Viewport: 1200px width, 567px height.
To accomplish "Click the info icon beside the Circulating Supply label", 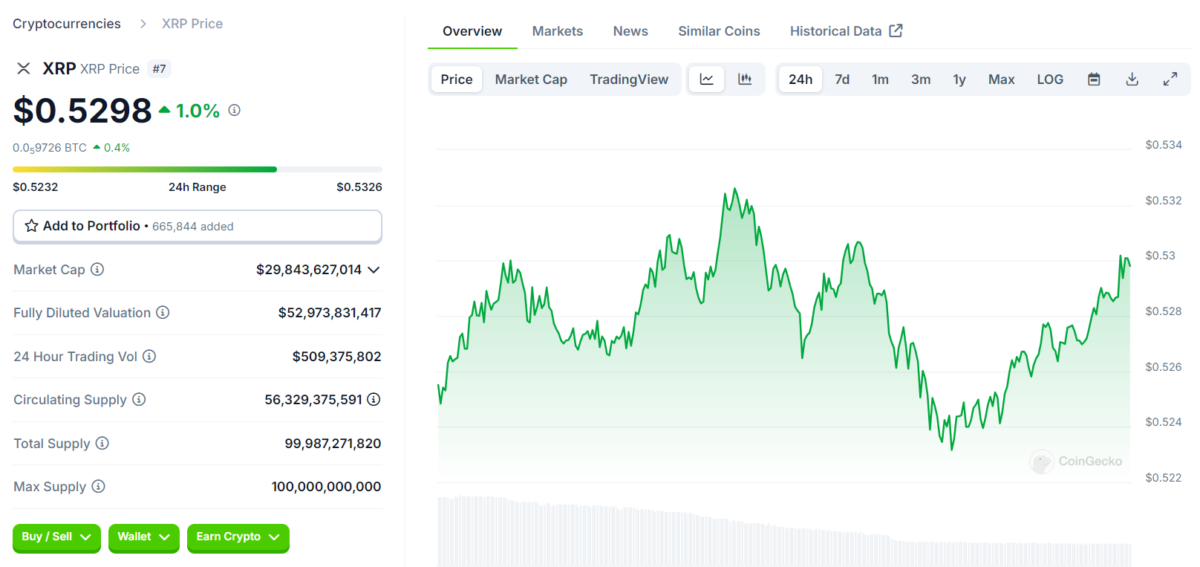I will (139, 399).
